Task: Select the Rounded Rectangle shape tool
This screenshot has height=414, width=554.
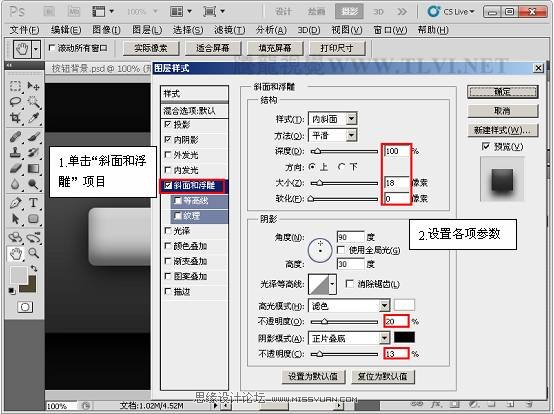Action: tap(33, 219)
